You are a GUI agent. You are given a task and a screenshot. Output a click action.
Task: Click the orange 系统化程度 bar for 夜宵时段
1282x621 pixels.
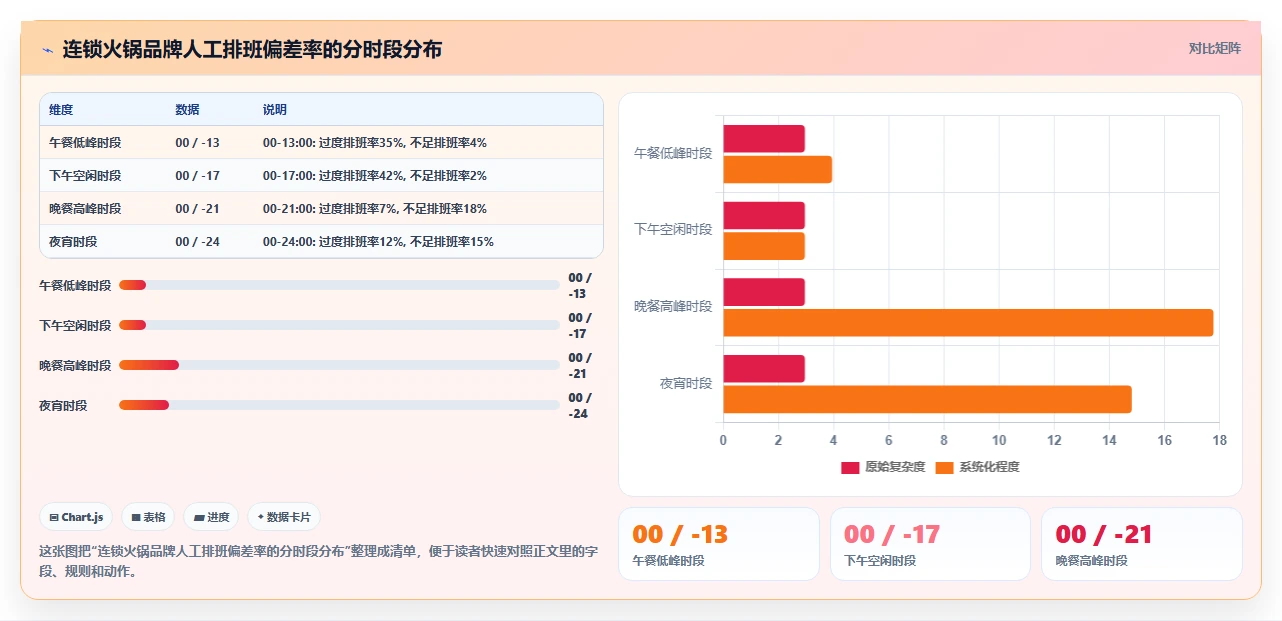(x=927, y=399)
